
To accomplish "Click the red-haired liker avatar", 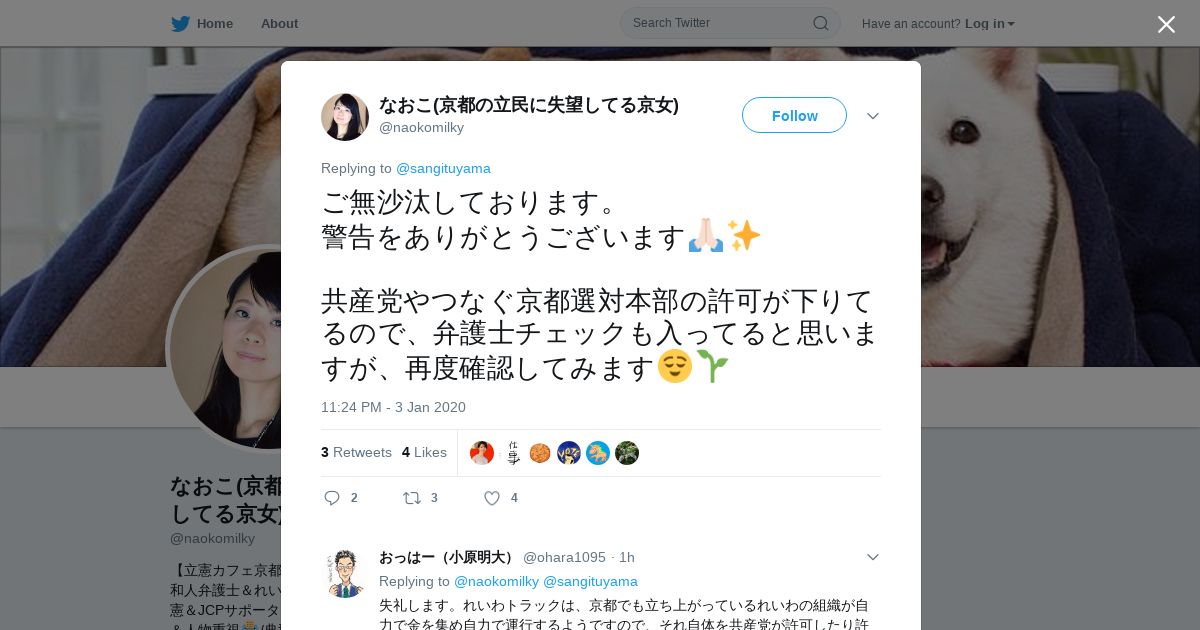I will click(x=482, y=453).
